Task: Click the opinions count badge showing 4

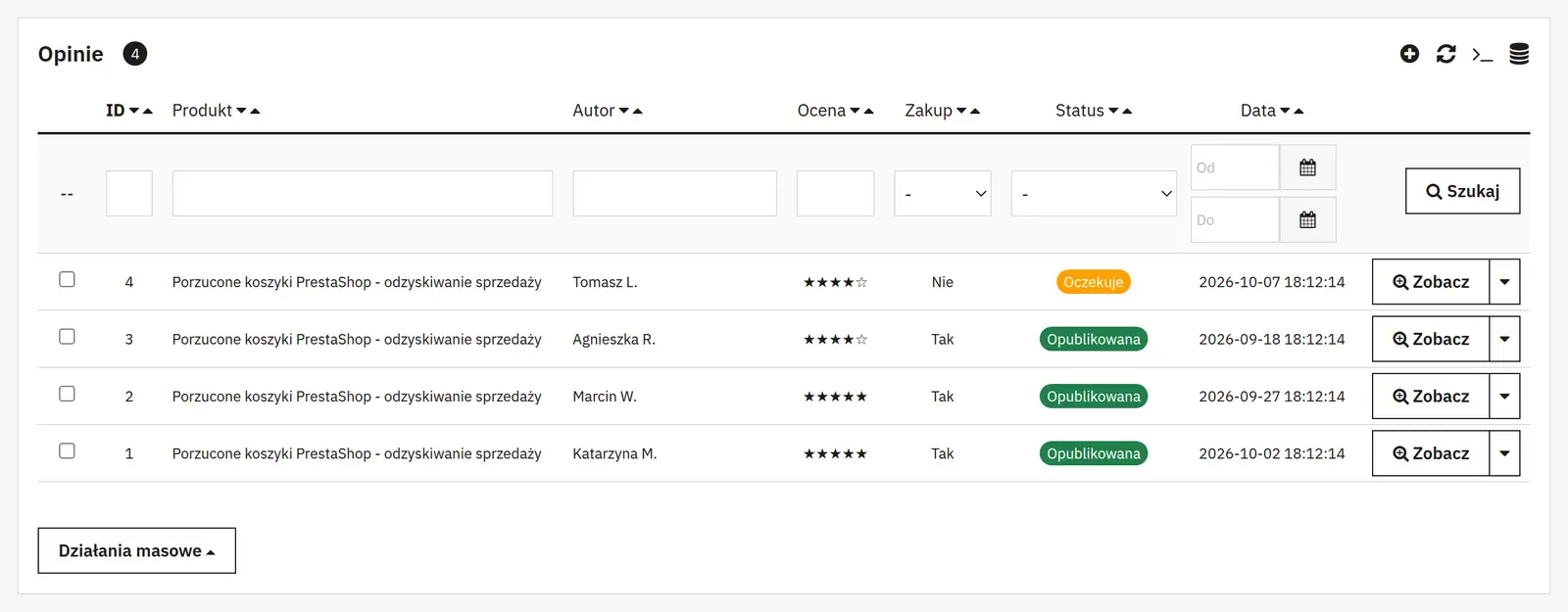Action: click(135, 54)
